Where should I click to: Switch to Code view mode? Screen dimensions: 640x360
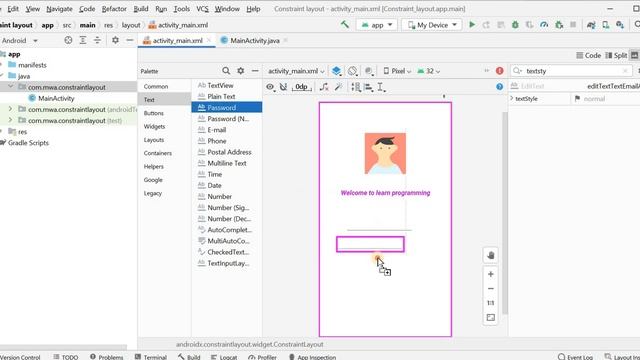tap(588, 55)
